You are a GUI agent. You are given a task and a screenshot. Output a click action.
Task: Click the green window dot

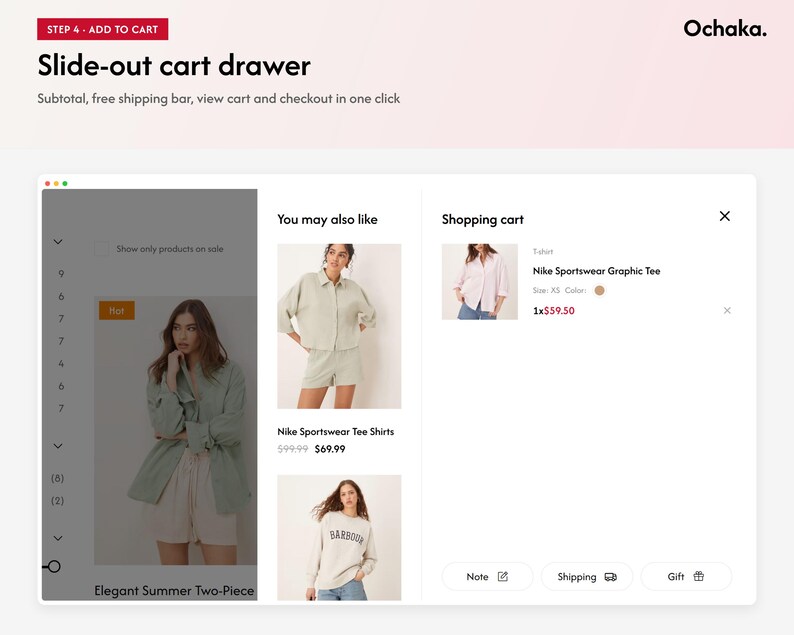[65, 183]
